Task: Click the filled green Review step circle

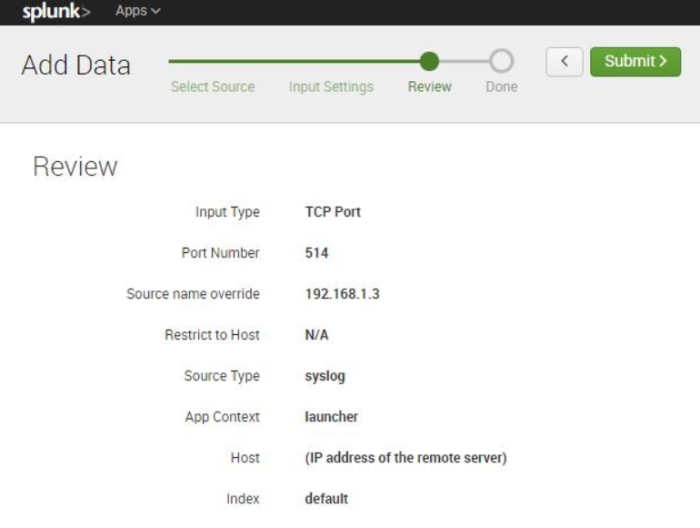Action: click(x=429, y=61)
